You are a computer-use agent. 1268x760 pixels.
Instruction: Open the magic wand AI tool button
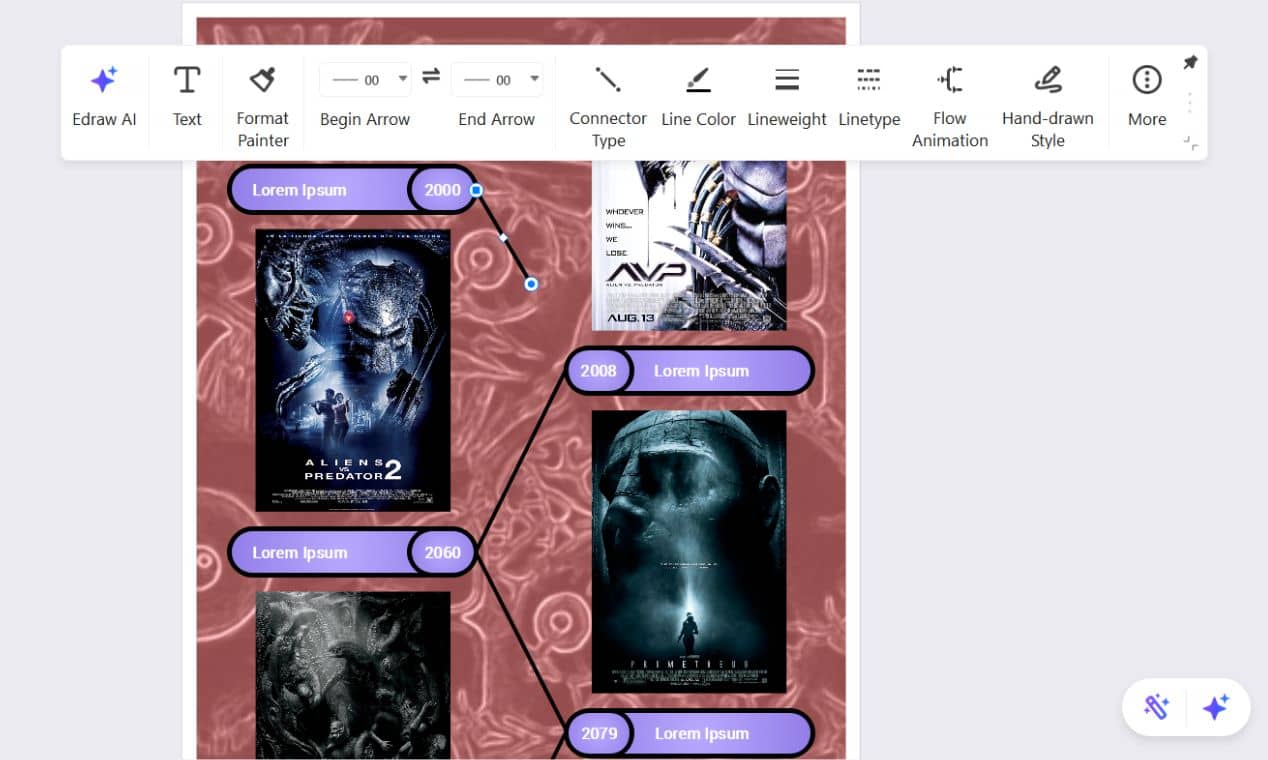[1156, 707]
